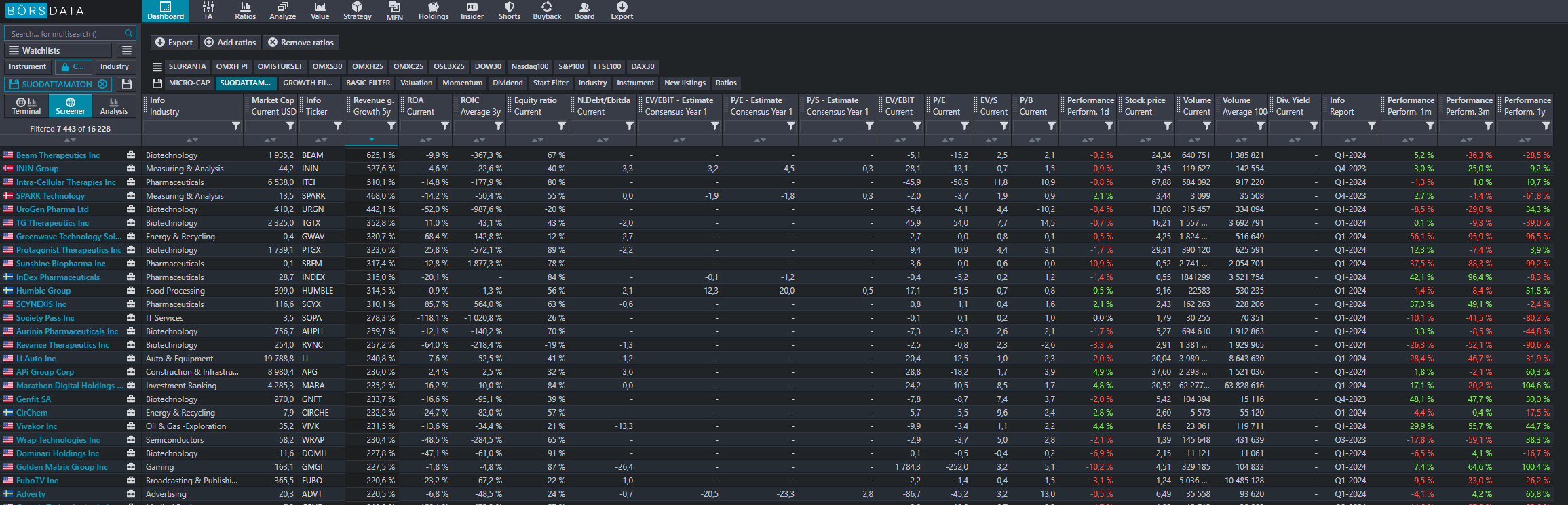
Task: Open filter on Market Cap column
Action: coord(290,126)
